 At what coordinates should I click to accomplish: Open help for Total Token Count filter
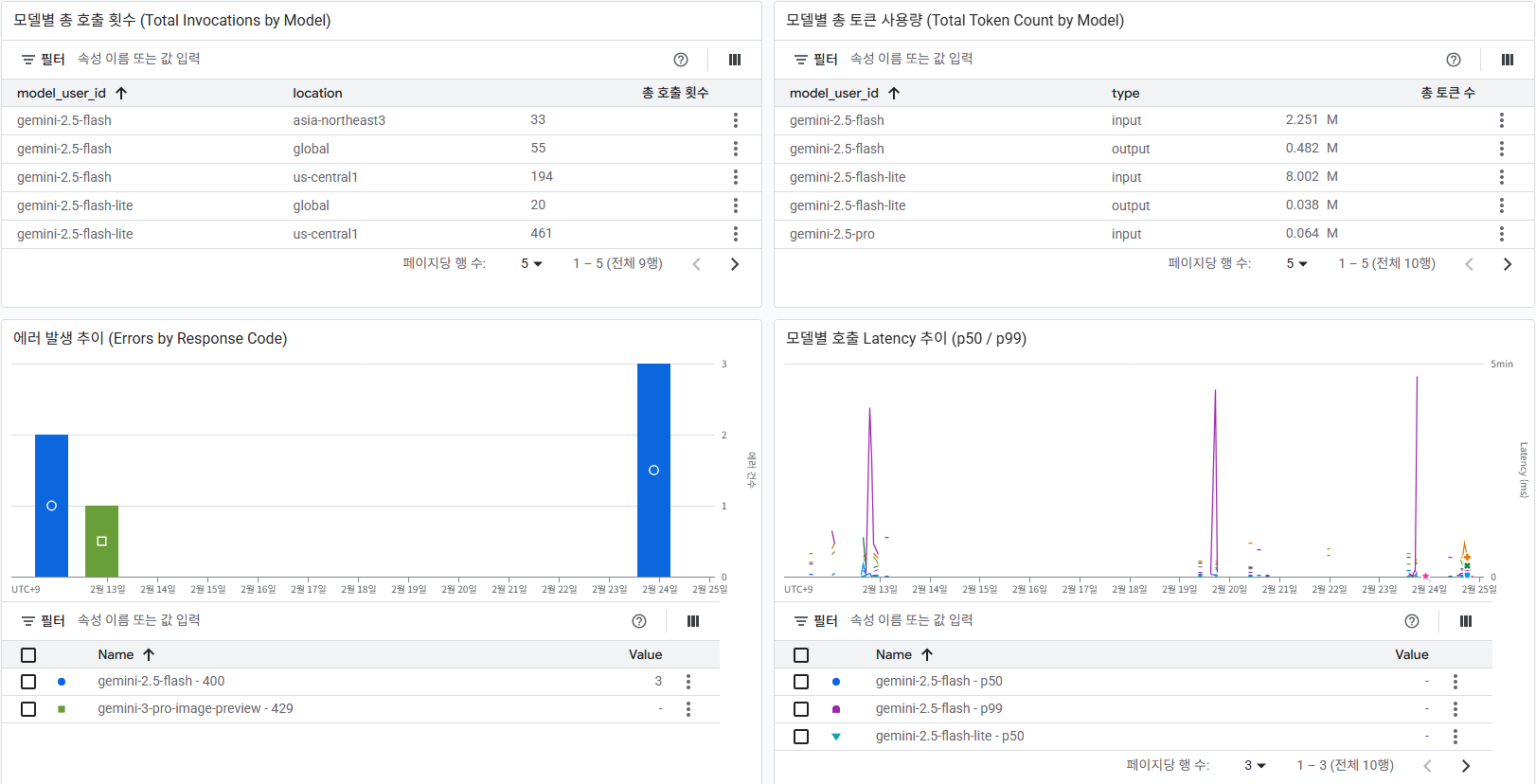coord(1454,60)
